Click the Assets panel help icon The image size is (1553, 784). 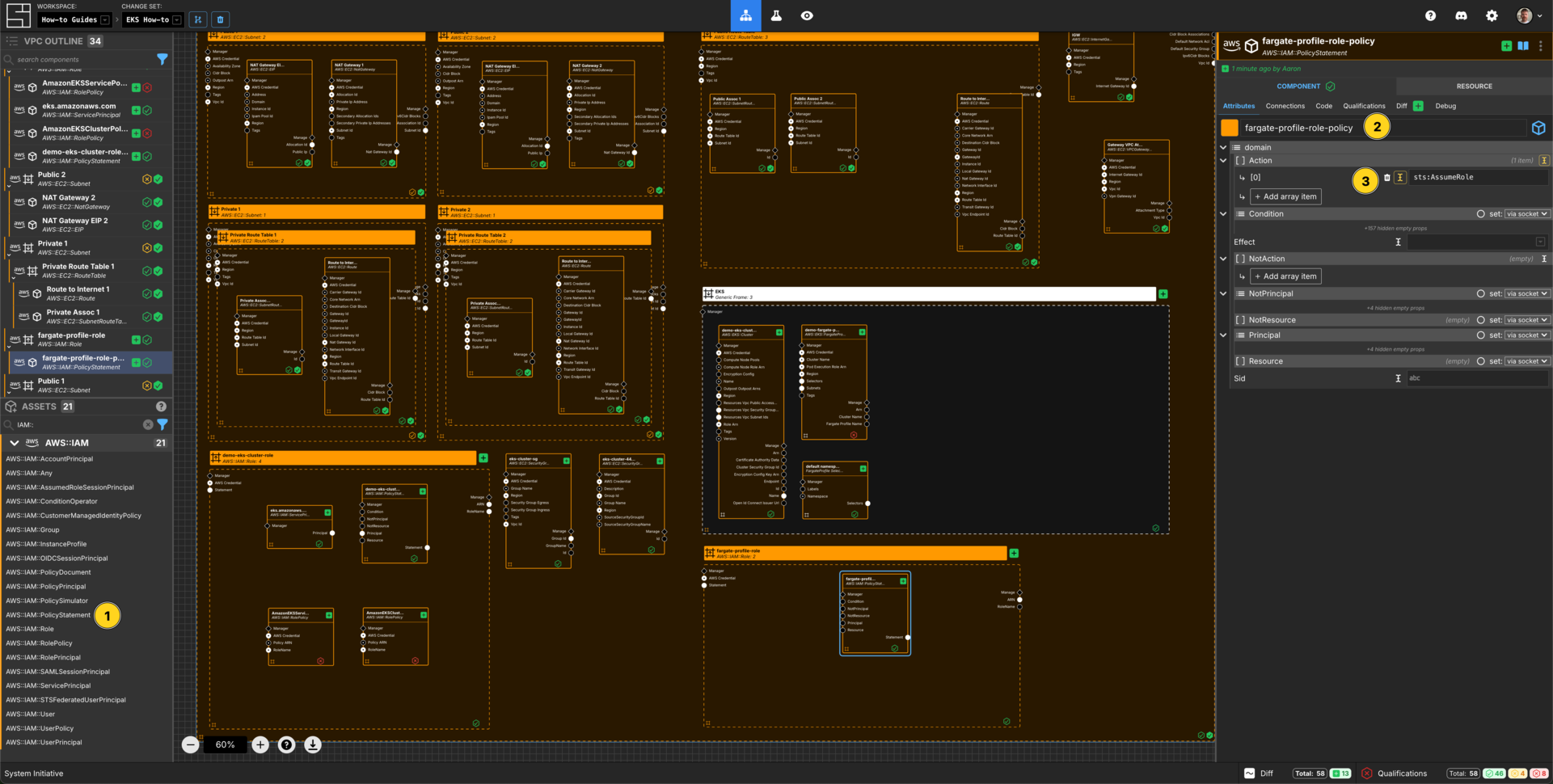coord(161,407)
